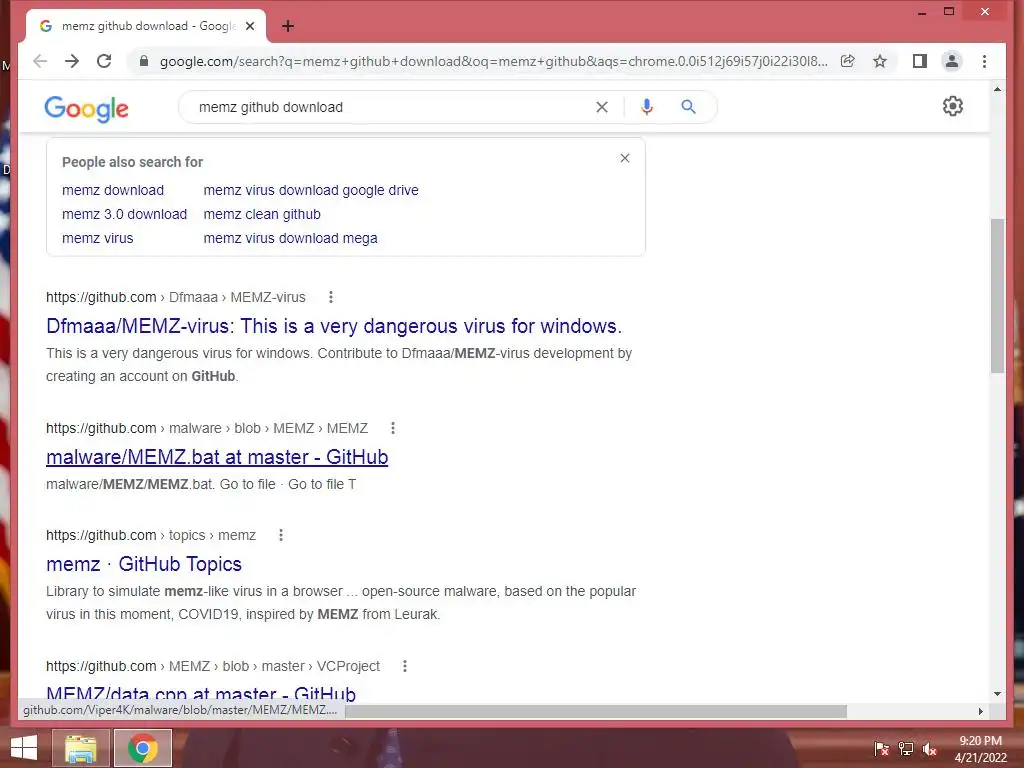Open Dfmaaa/MEMZ-virus result title

(x=334, y=326)
